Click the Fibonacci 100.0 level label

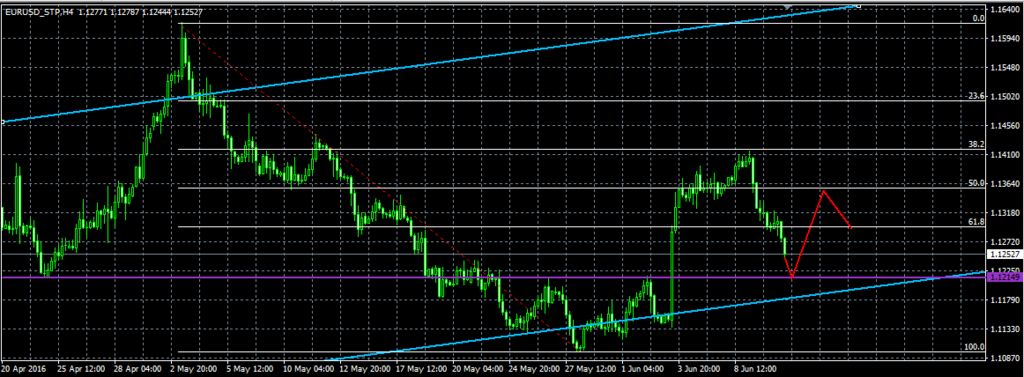pos(974,347)
